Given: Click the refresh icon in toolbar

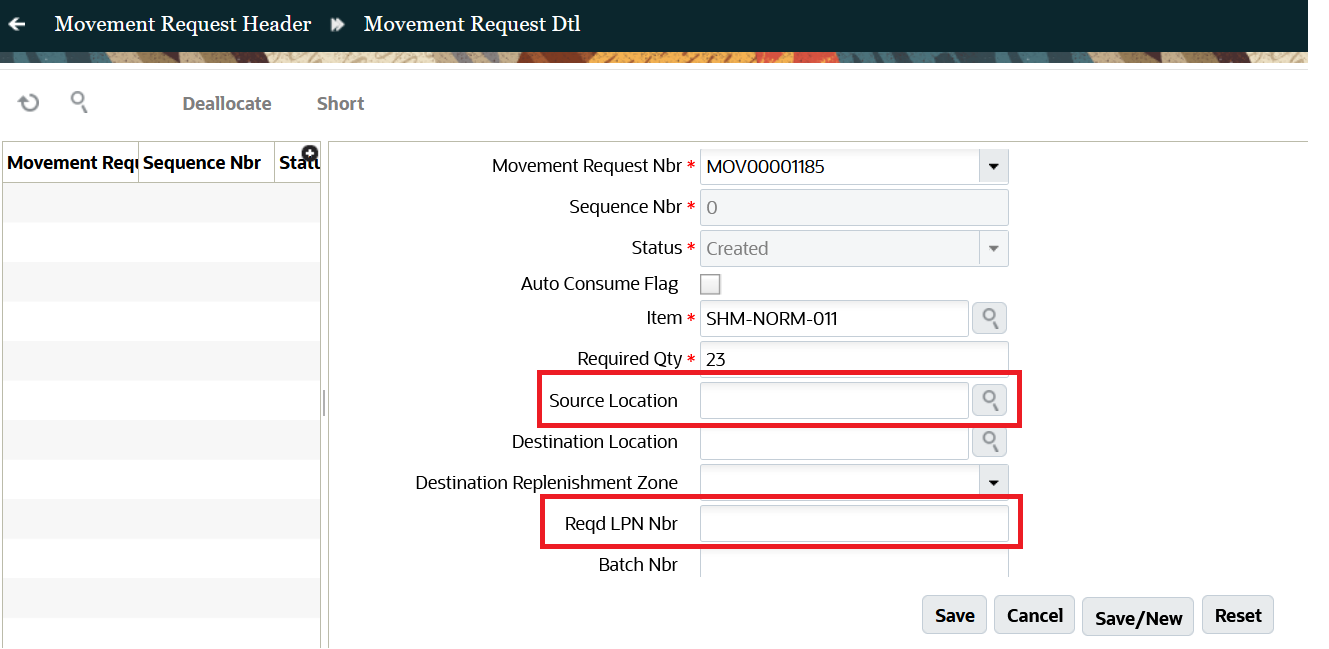Looking at the screenshot, I should coord(29,103).
